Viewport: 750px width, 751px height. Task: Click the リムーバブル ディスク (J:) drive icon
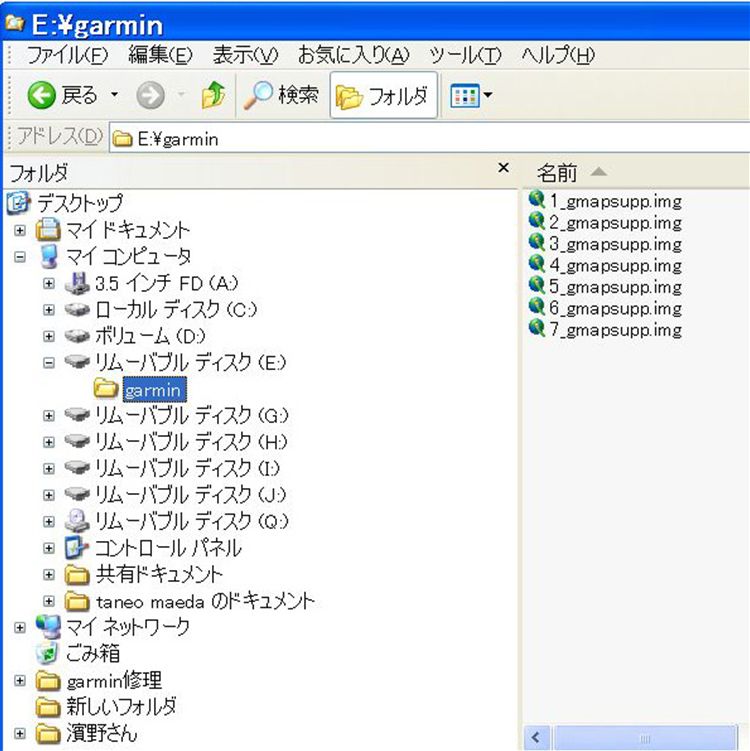pyautogui.click(x=77, y=493)
